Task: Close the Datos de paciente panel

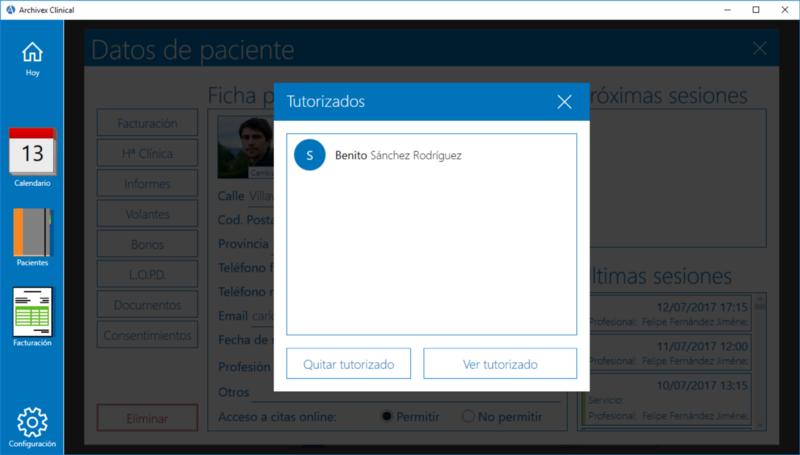Action: [760, 48]
